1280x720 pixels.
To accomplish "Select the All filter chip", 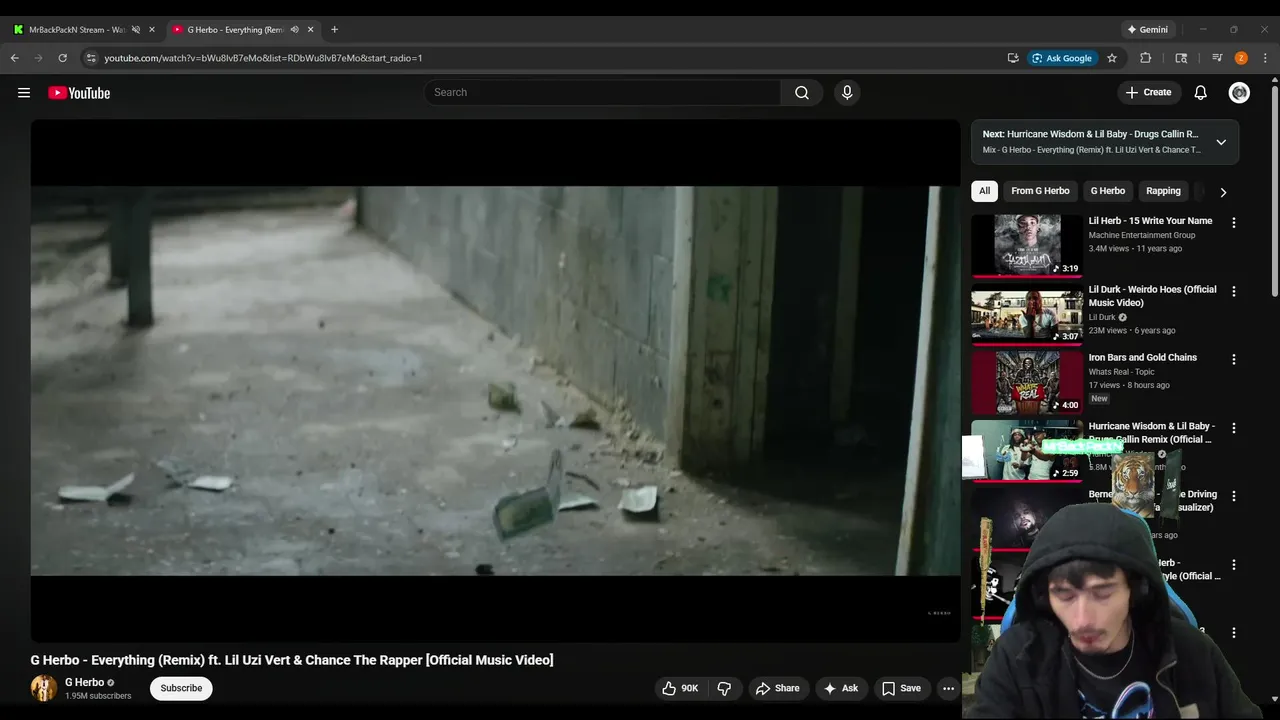I will pyautogui.click(x=985, y=191).
